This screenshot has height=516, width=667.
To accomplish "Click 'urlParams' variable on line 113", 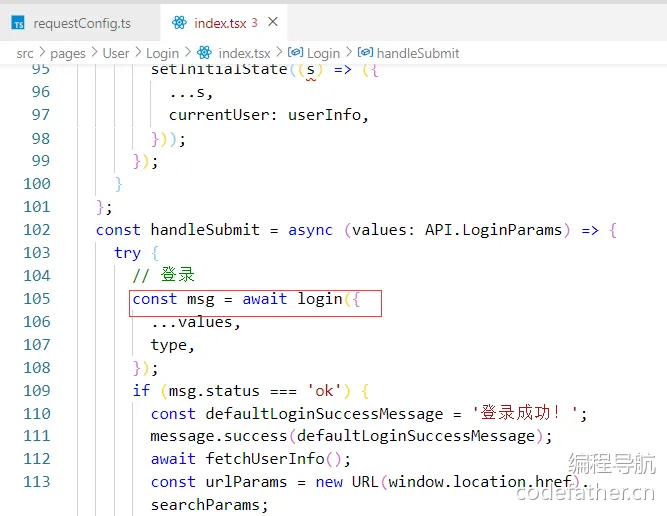I will click(246, 482).
